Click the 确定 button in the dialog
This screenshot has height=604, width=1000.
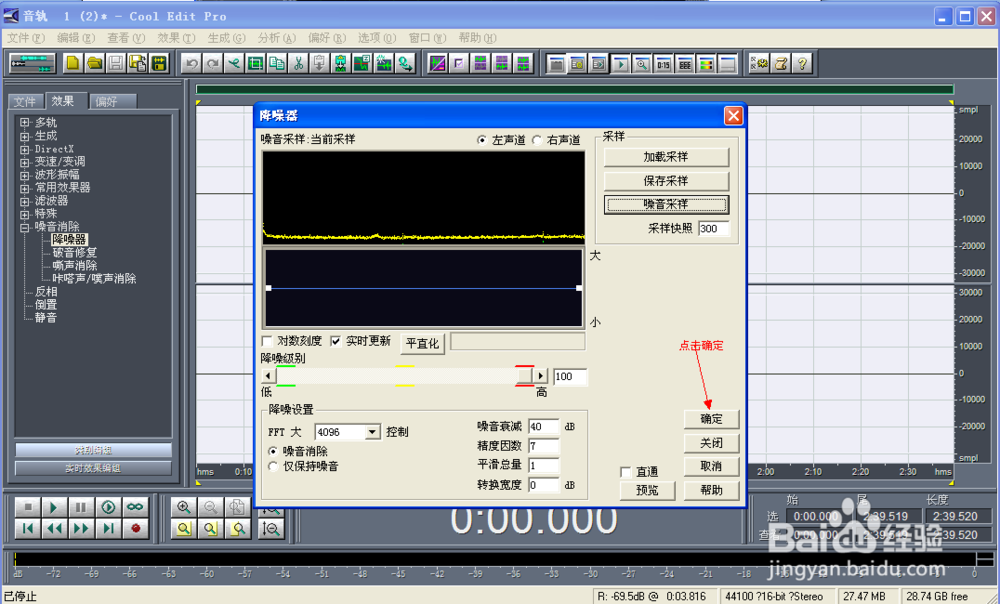click(711, 418)
